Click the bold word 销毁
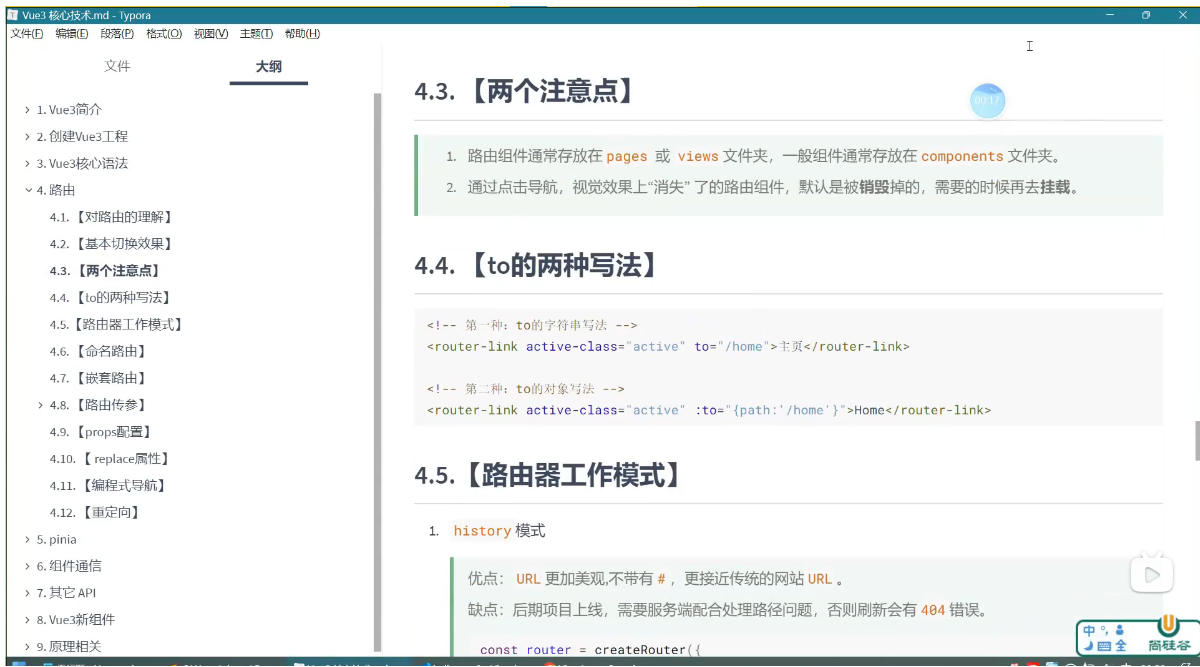 coord(874,187)
